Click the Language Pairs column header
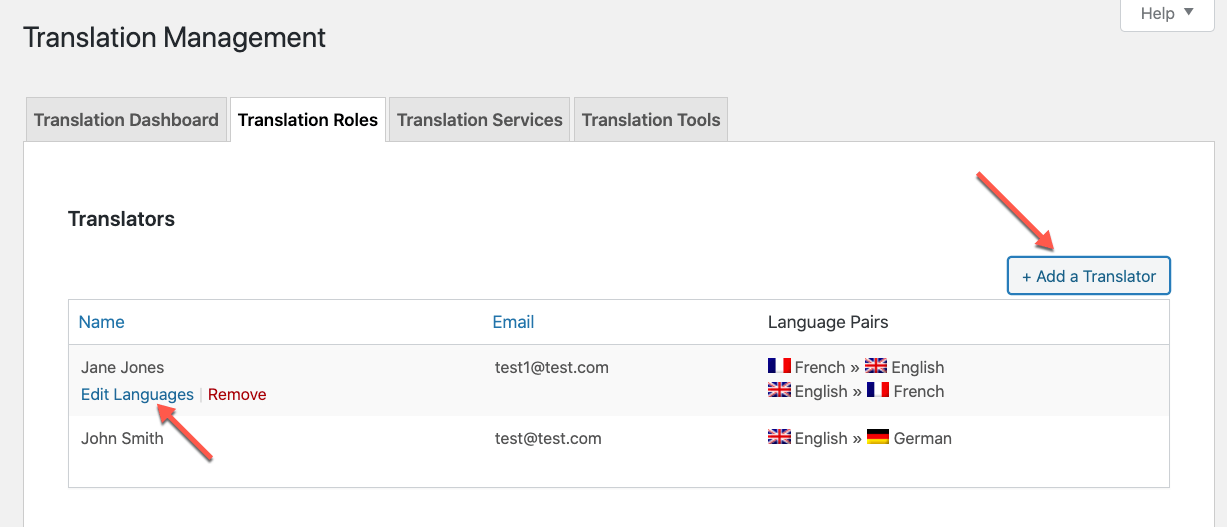 click(828, 322)
